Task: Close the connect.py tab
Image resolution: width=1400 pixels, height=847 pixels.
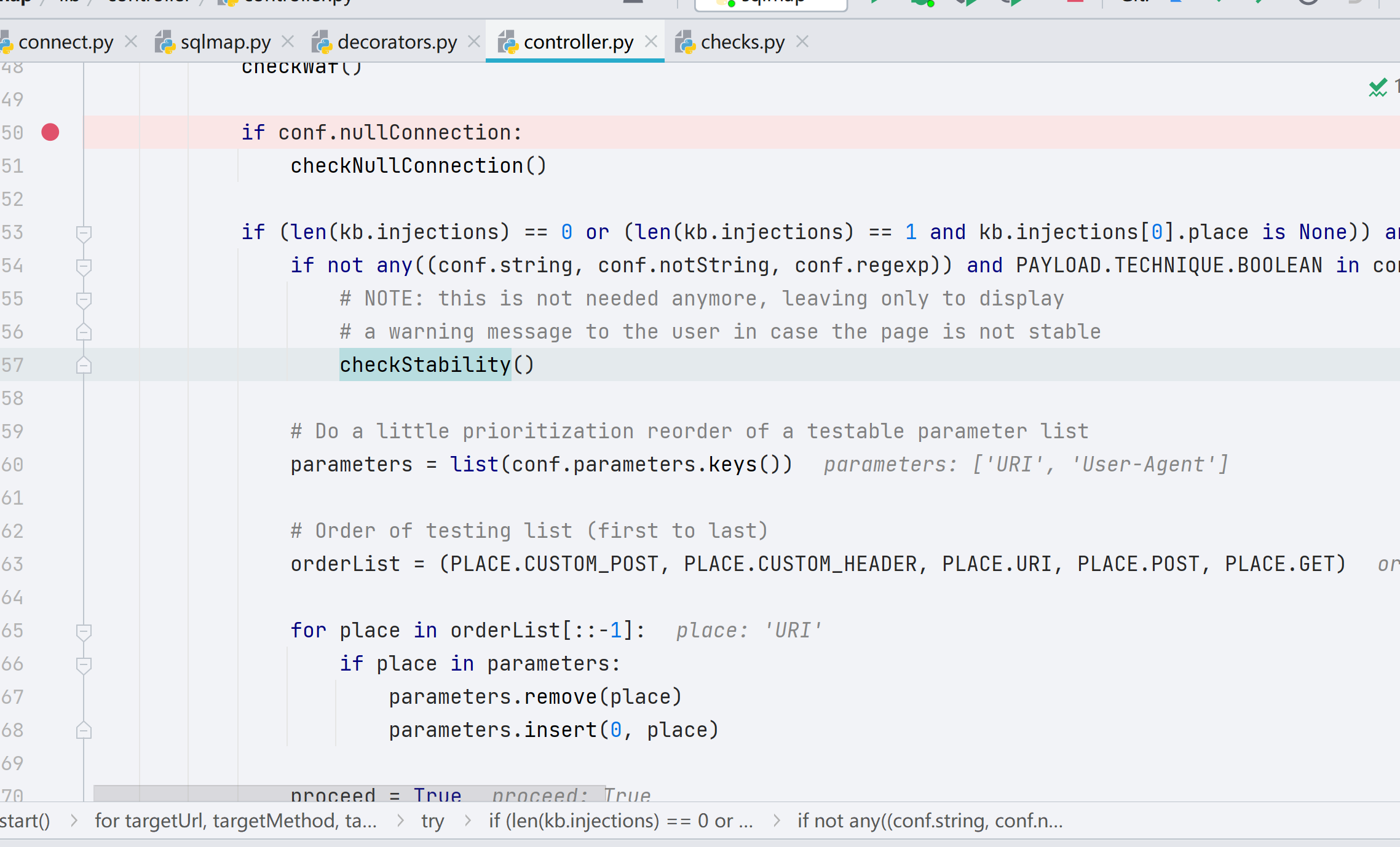Action: click(131, 42)
